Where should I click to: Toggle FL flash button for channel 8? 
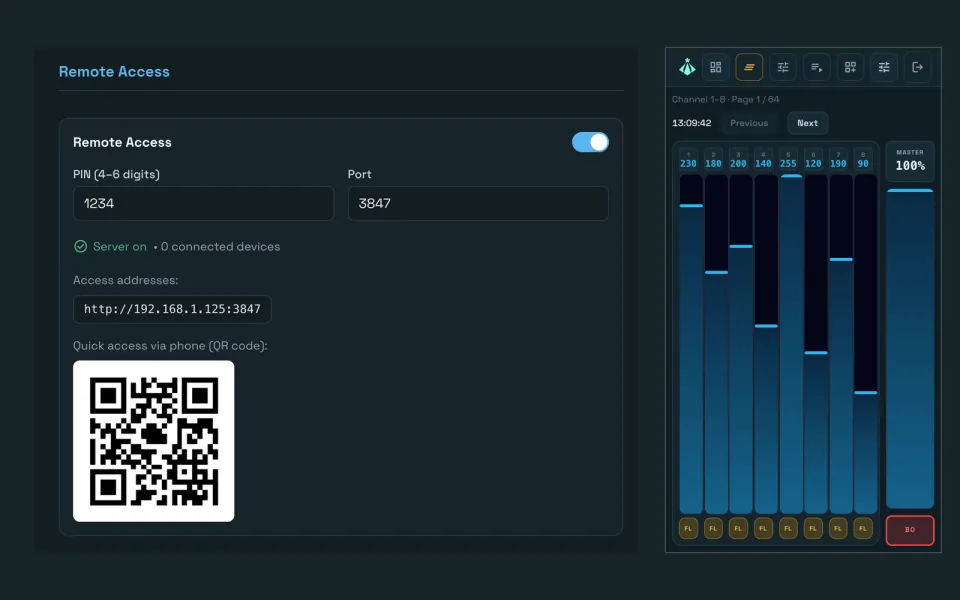(x=863, y=528)
